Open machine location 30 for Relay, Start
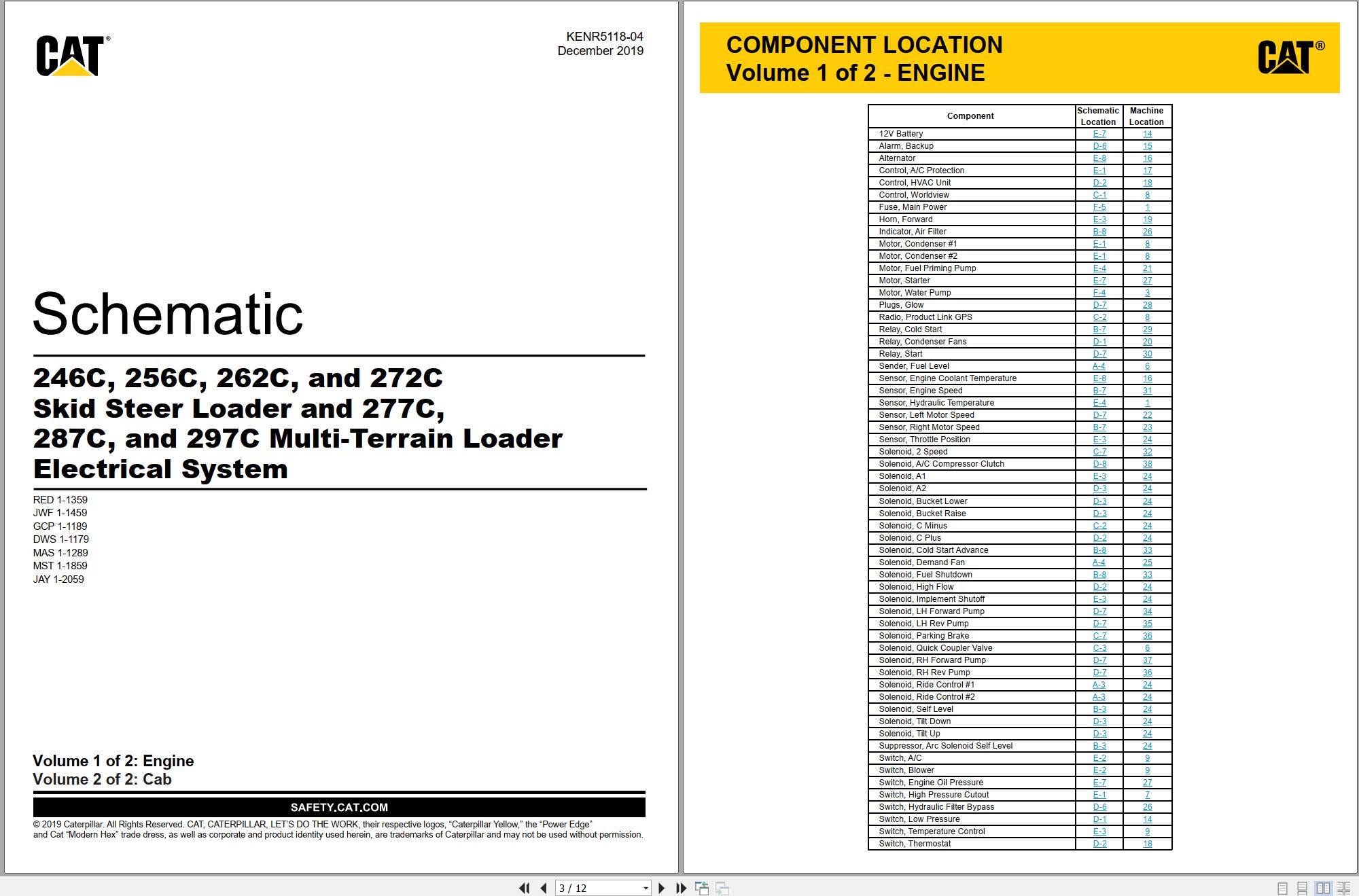Screen dimensions: 1359x896 (1147, 354)
